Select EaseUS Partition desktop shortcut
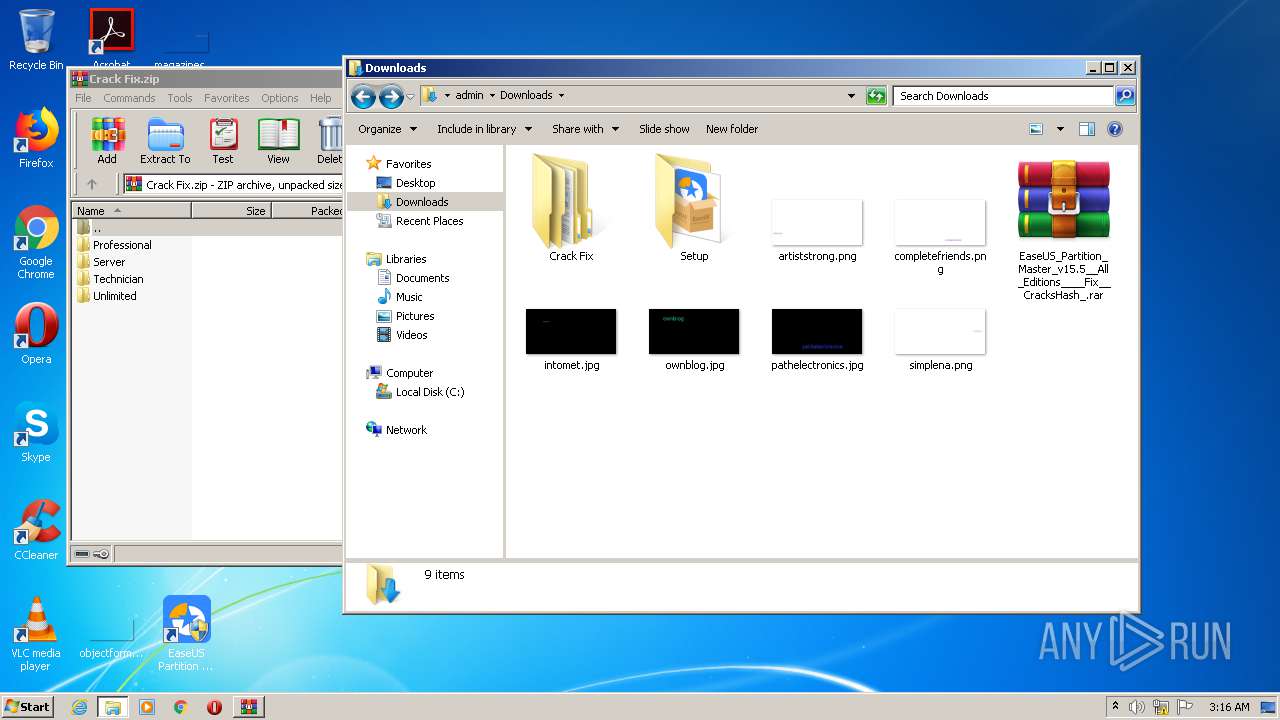Screen dimensions: 1280x720 tap(186, 634)
